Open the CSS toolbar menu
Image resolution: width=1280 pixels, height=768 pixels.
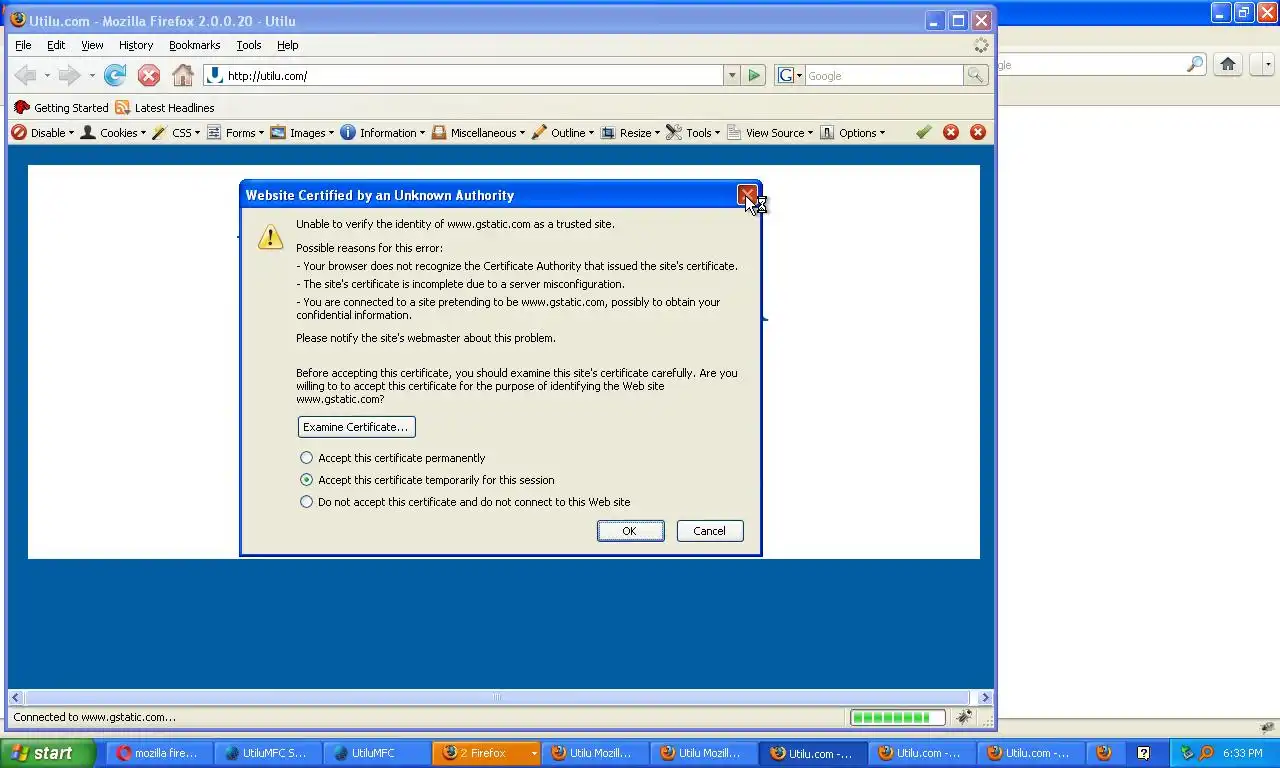[176, 132]
